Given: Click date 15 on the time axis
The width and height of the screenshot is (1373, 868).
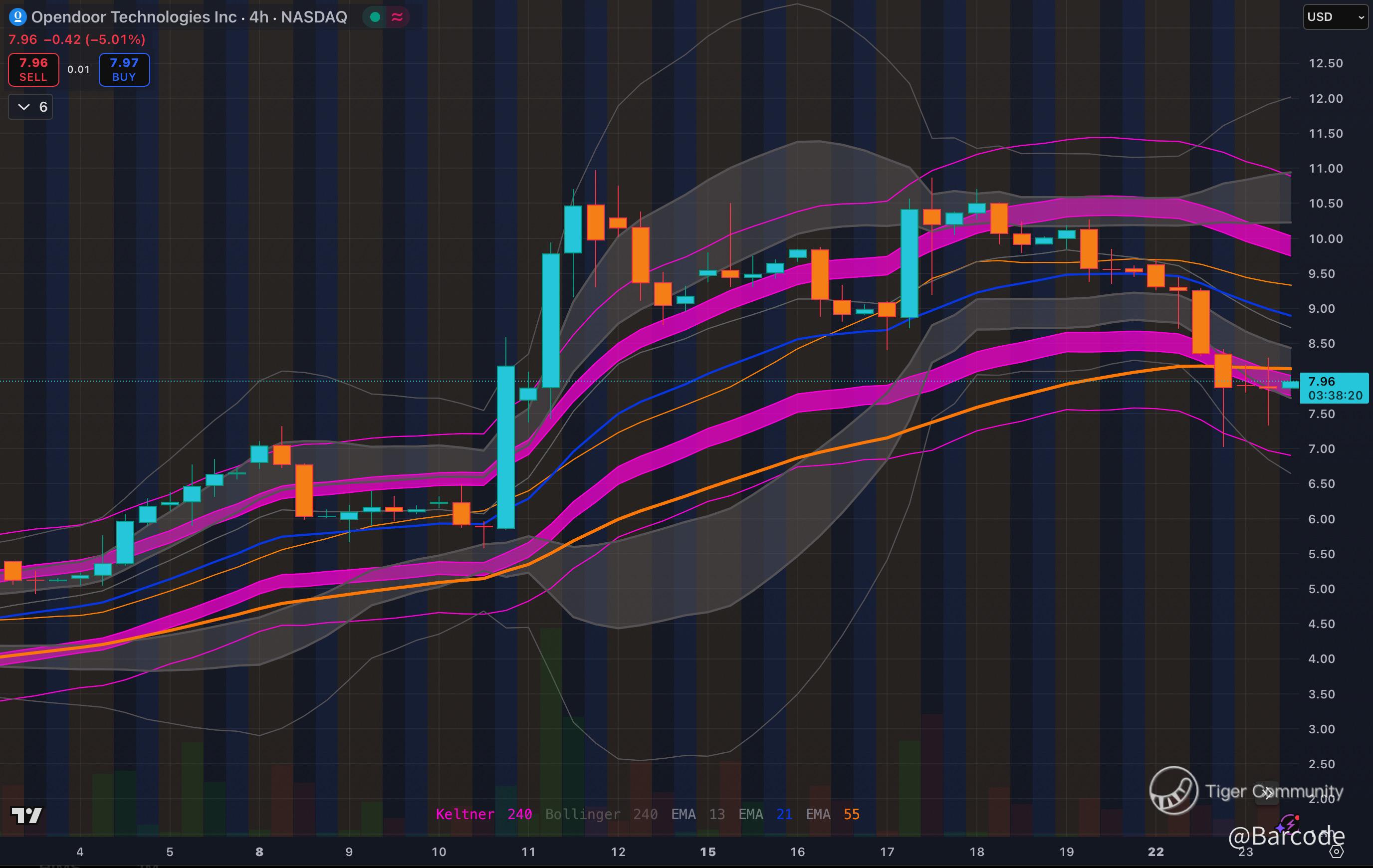Looking at the screenshot, I should [707, 852].
